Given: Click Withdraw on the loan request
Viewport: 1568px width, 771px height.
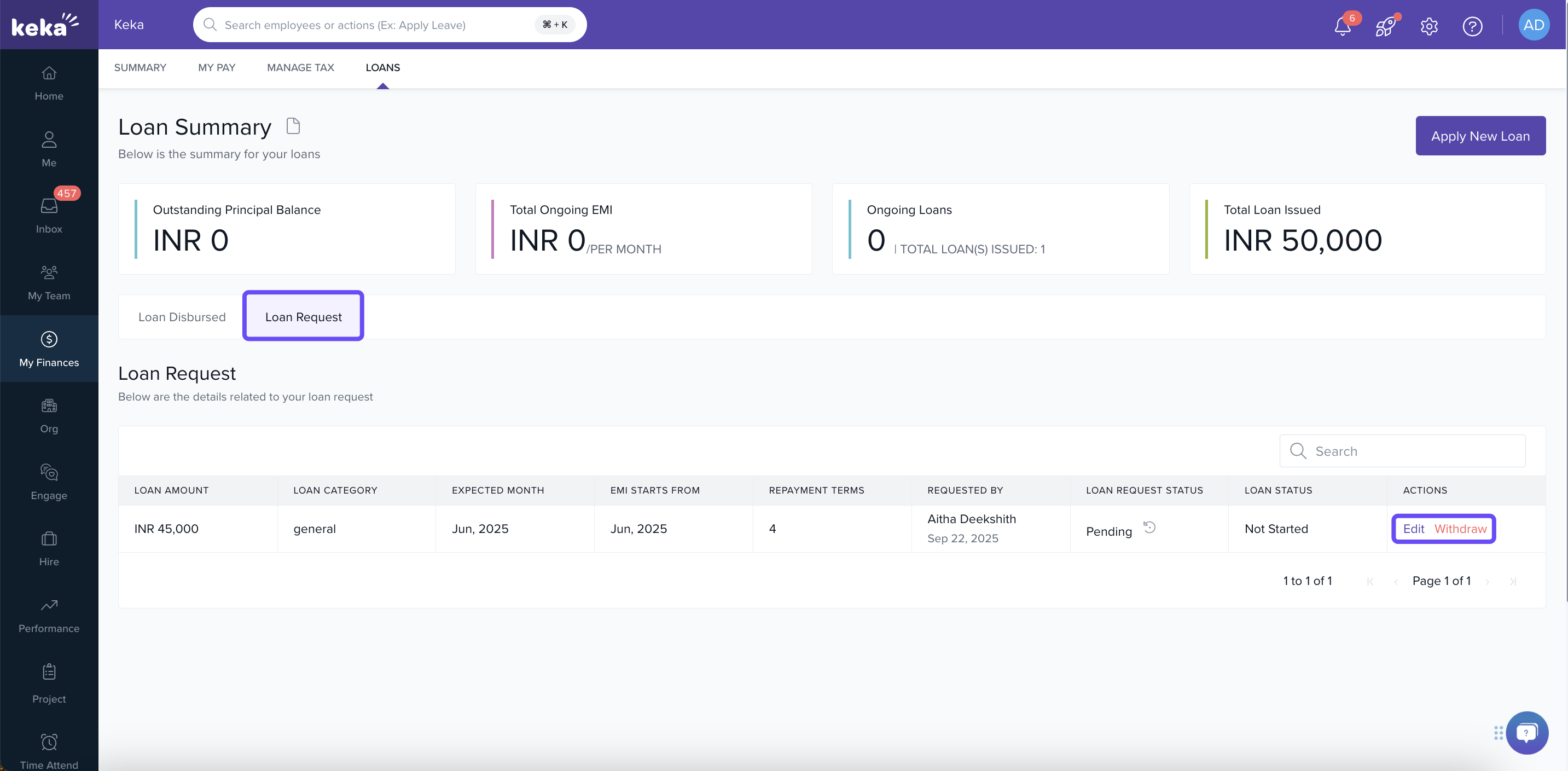Looking at the screenshot, I should point(1460,529).
